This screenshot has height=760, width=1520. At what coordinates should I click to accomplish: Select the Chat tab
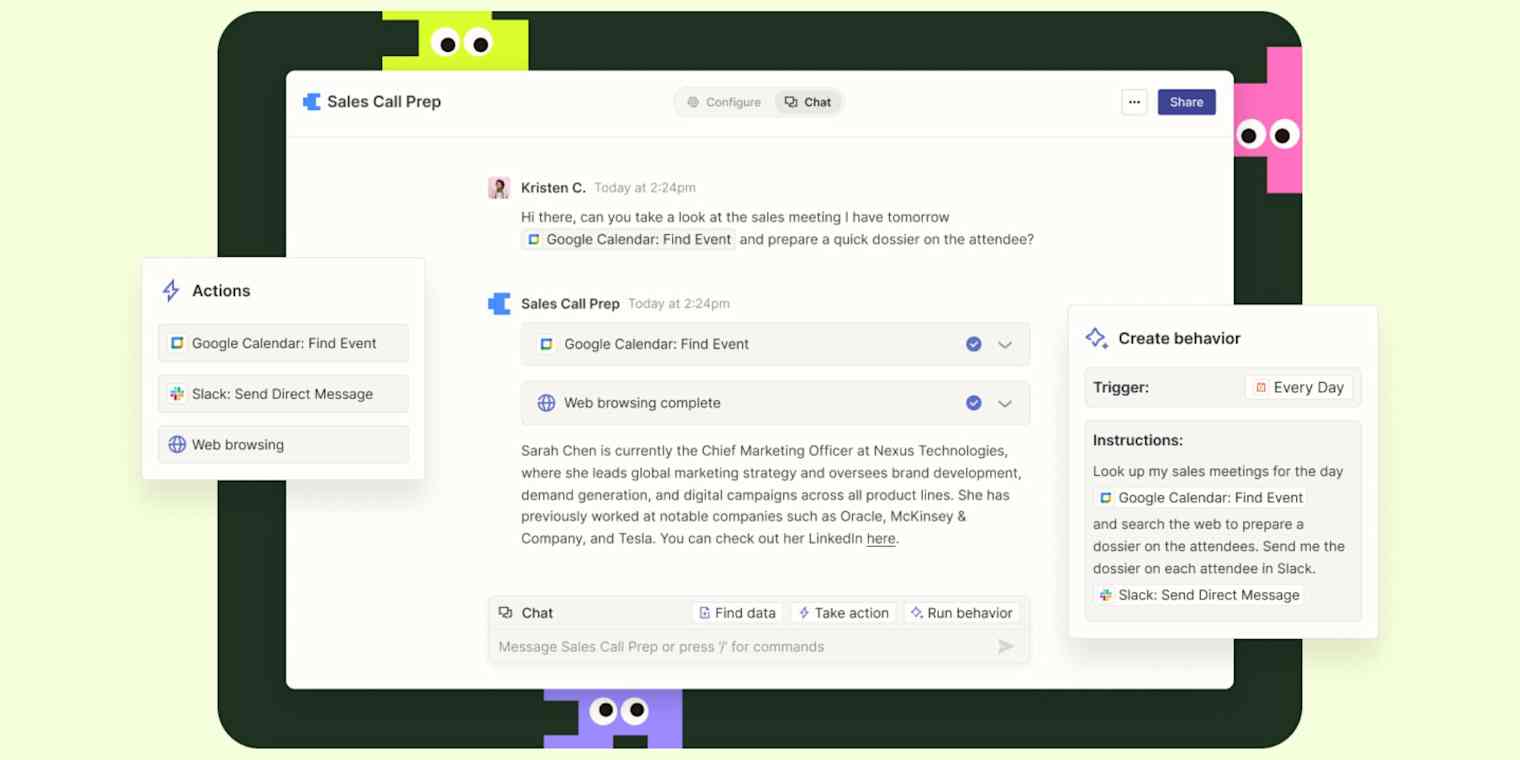(808, 102)
